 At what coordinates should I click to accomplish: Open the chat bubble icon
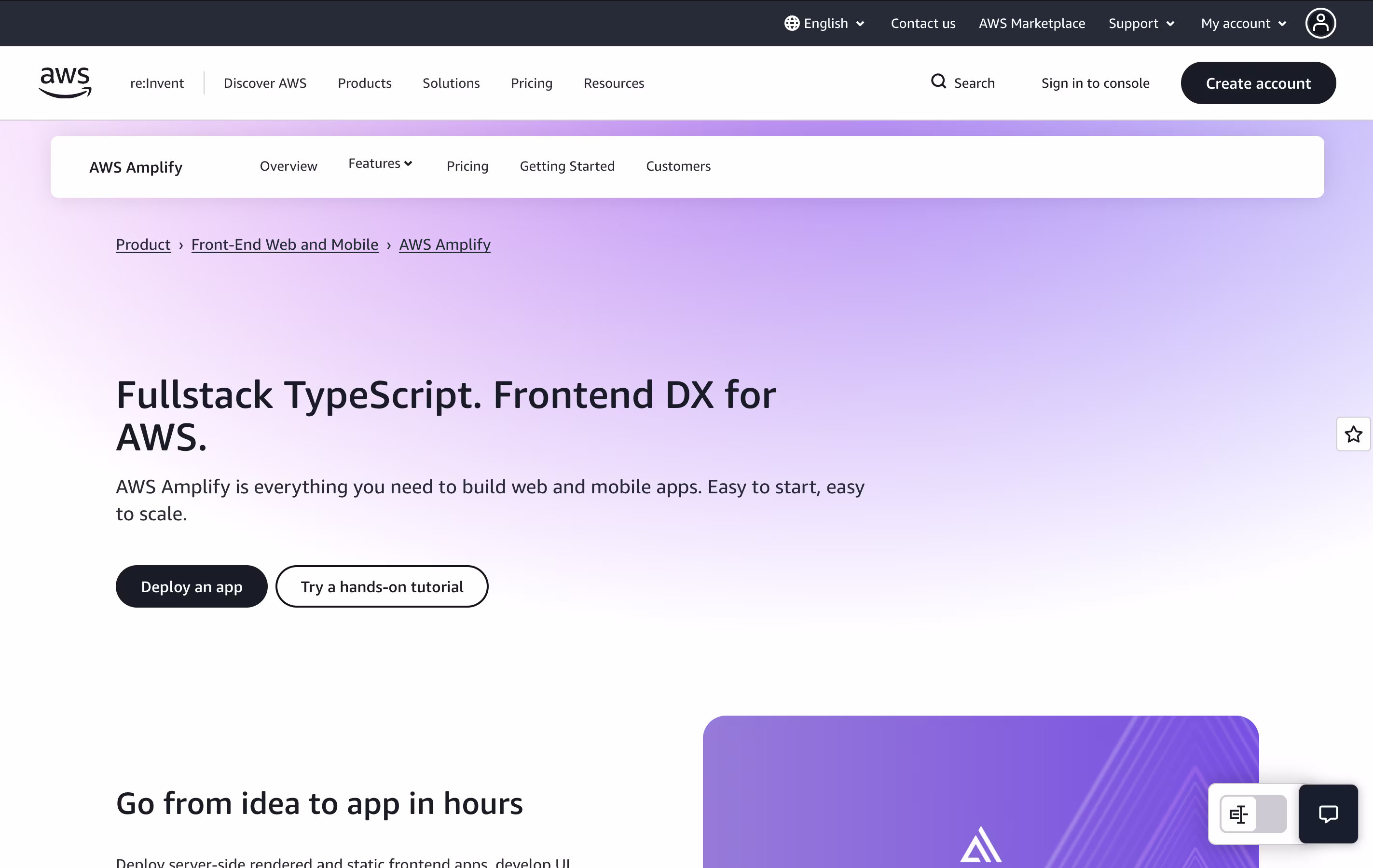(x=1328, y=814)
